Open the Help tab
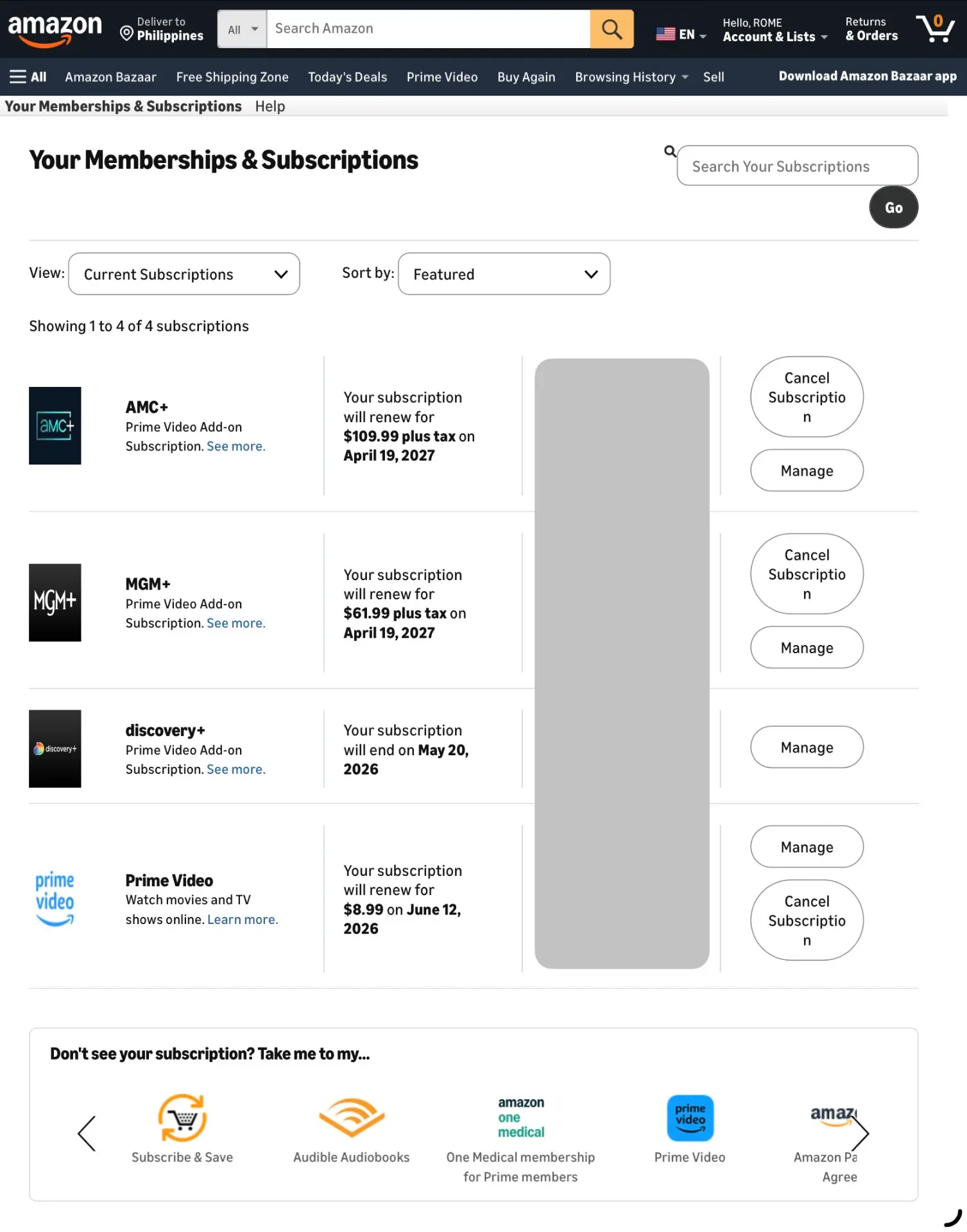 (x=270, y=107)
